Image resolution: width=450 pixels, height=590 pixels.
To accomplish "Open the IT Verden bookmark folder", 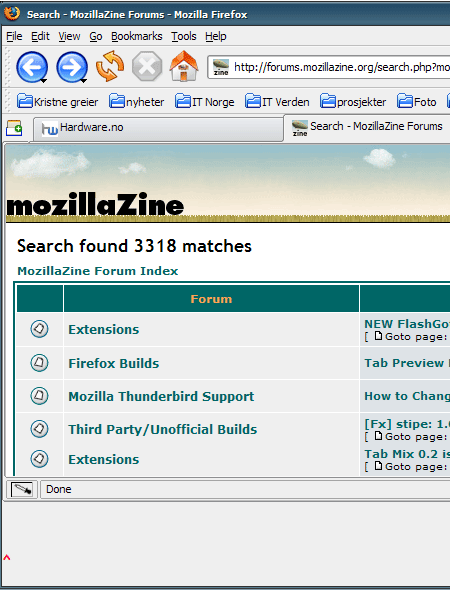I will click(277, 102).
